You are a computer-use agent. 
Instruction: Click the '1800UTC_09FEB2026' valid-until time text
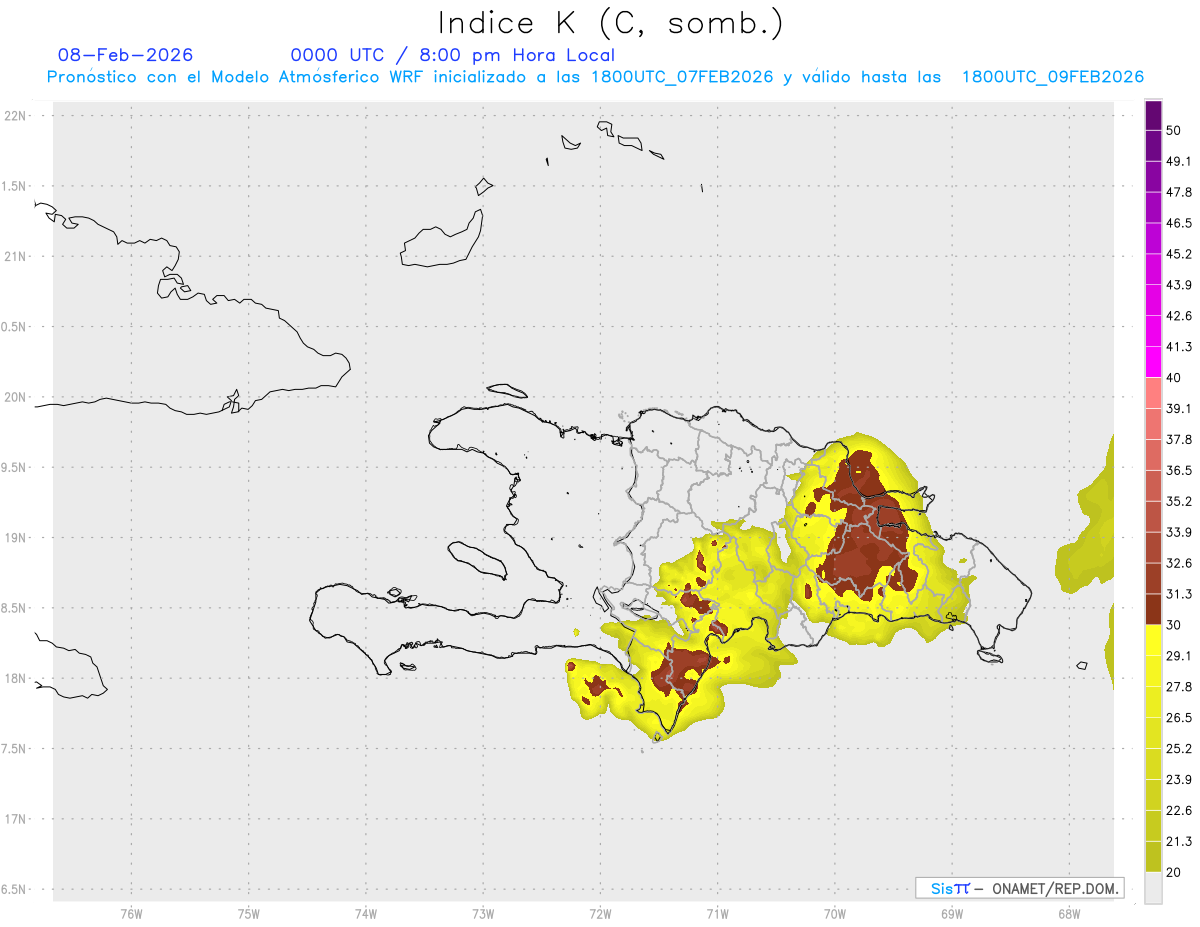click(x=1053, y=77)
